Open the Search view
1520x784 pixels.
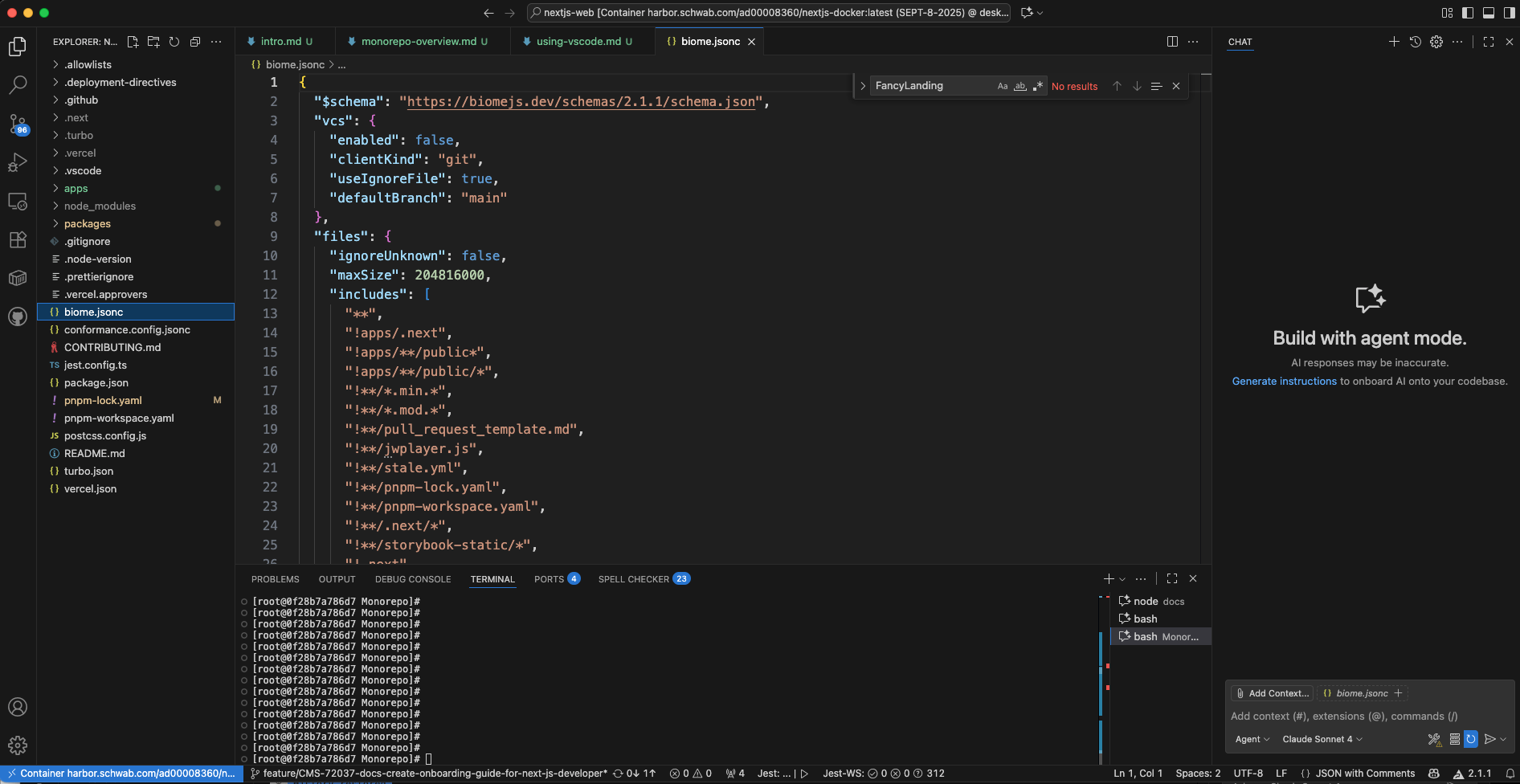[x=18, y=84]
